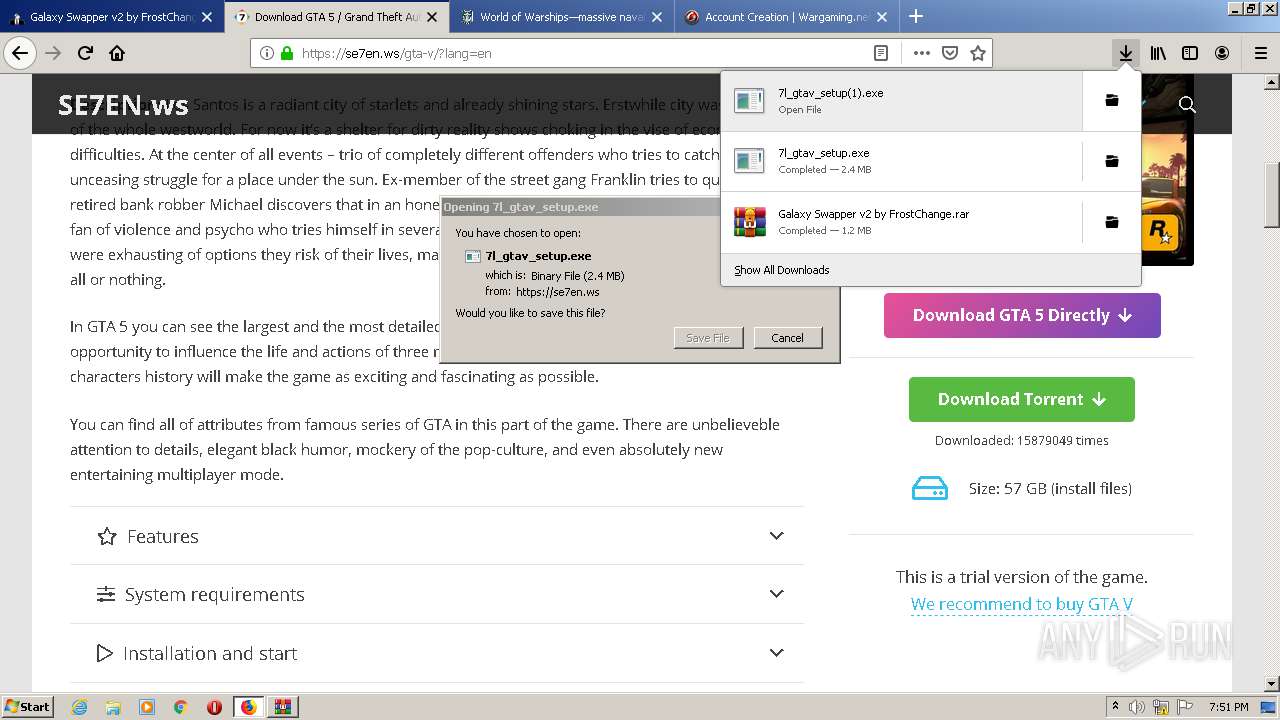Click the site search magnifier icon

click(1187, 104)
